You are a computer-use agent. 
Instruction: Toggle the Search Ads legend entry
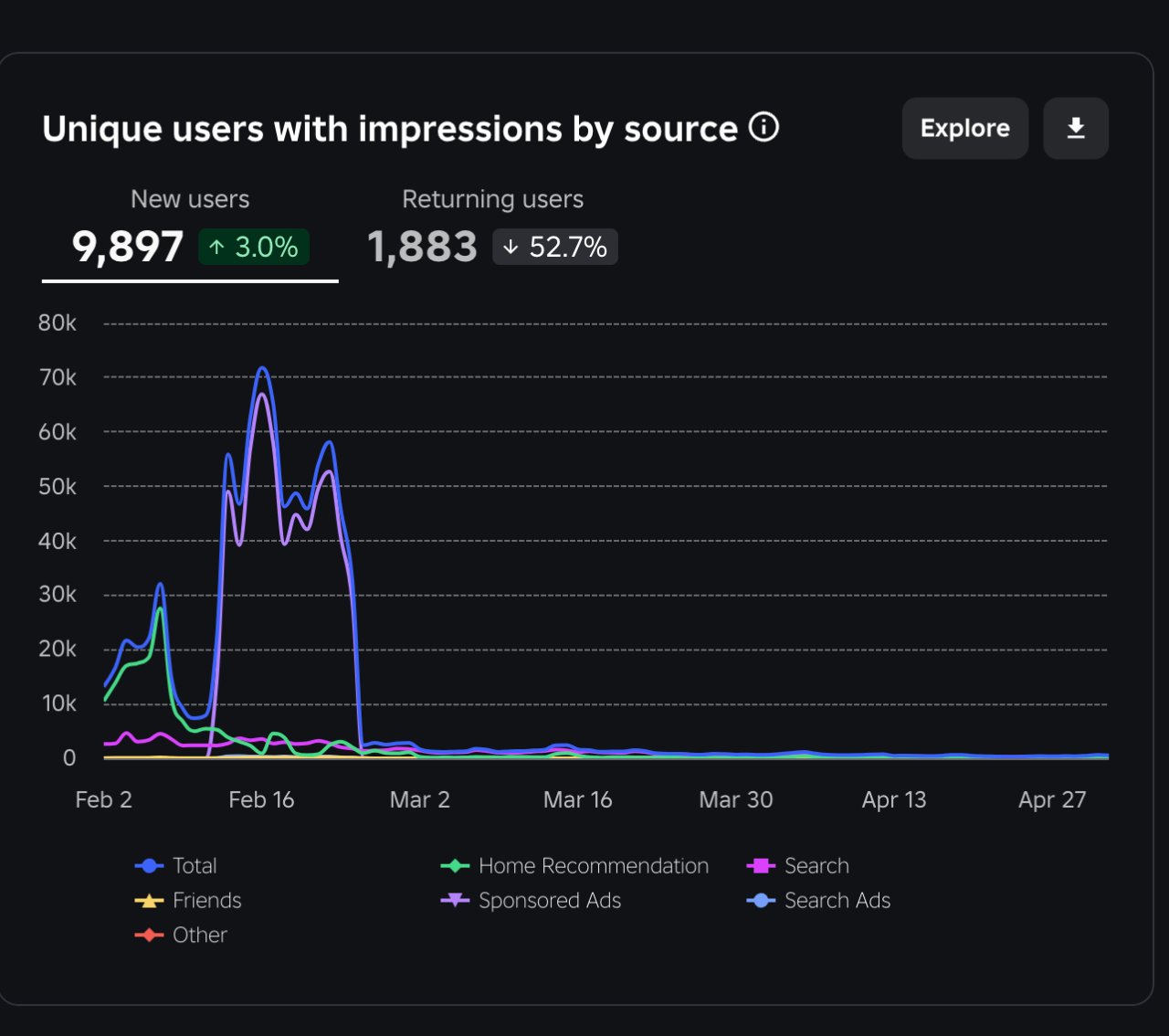pos(818,900)
